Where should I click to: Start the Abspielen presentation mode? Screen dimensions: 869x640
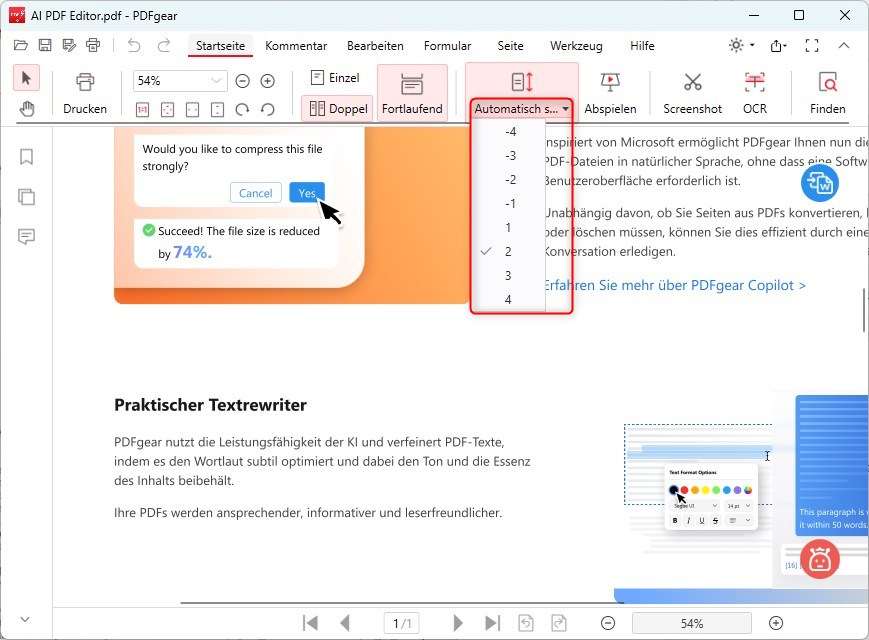pyautogui.click(x=610, y=93)
